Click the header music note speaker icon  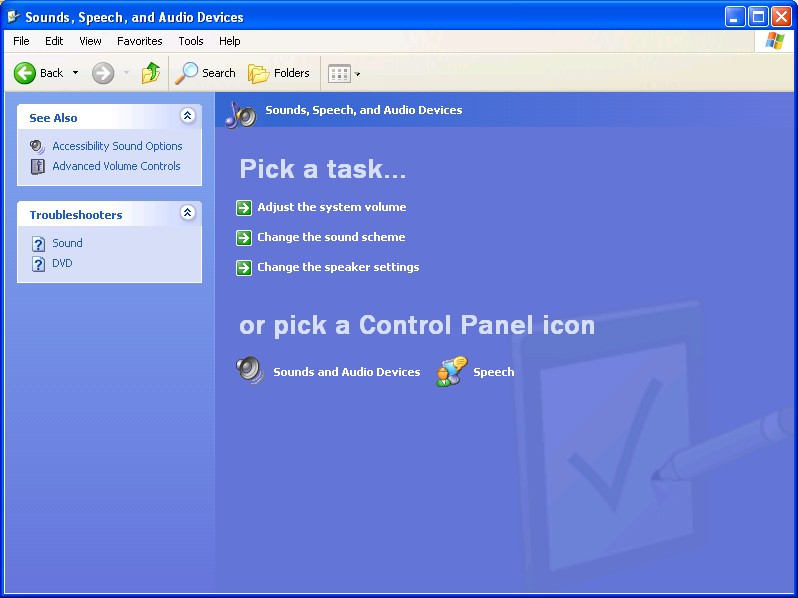[x=241, y=114]
